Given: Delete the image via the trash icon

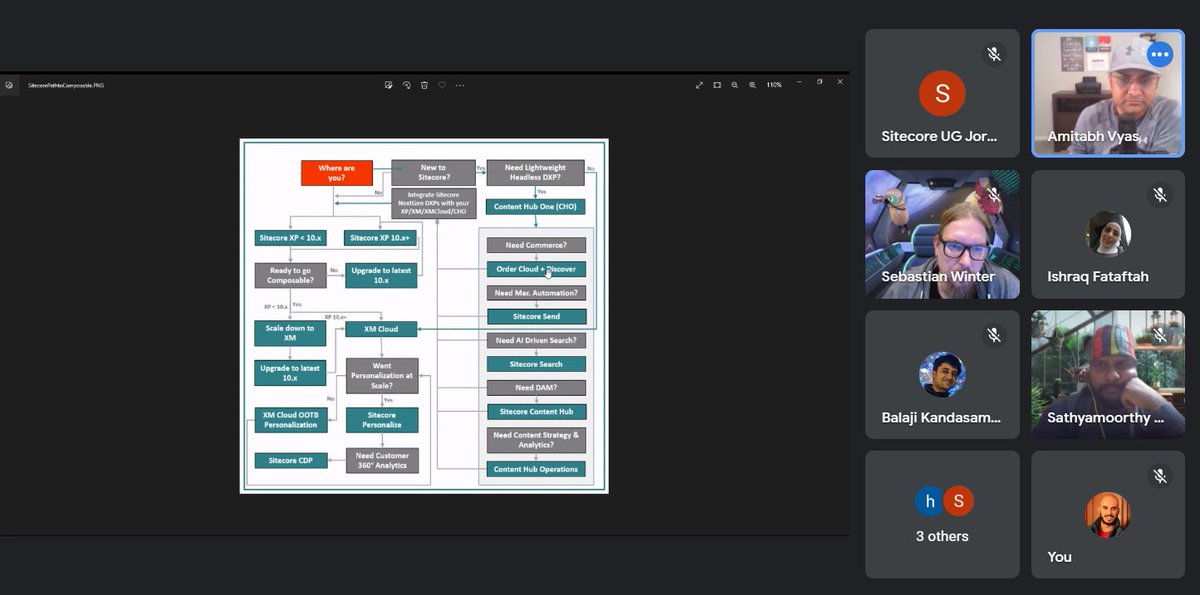Looking at the screenshot, I should pos(424,85).
